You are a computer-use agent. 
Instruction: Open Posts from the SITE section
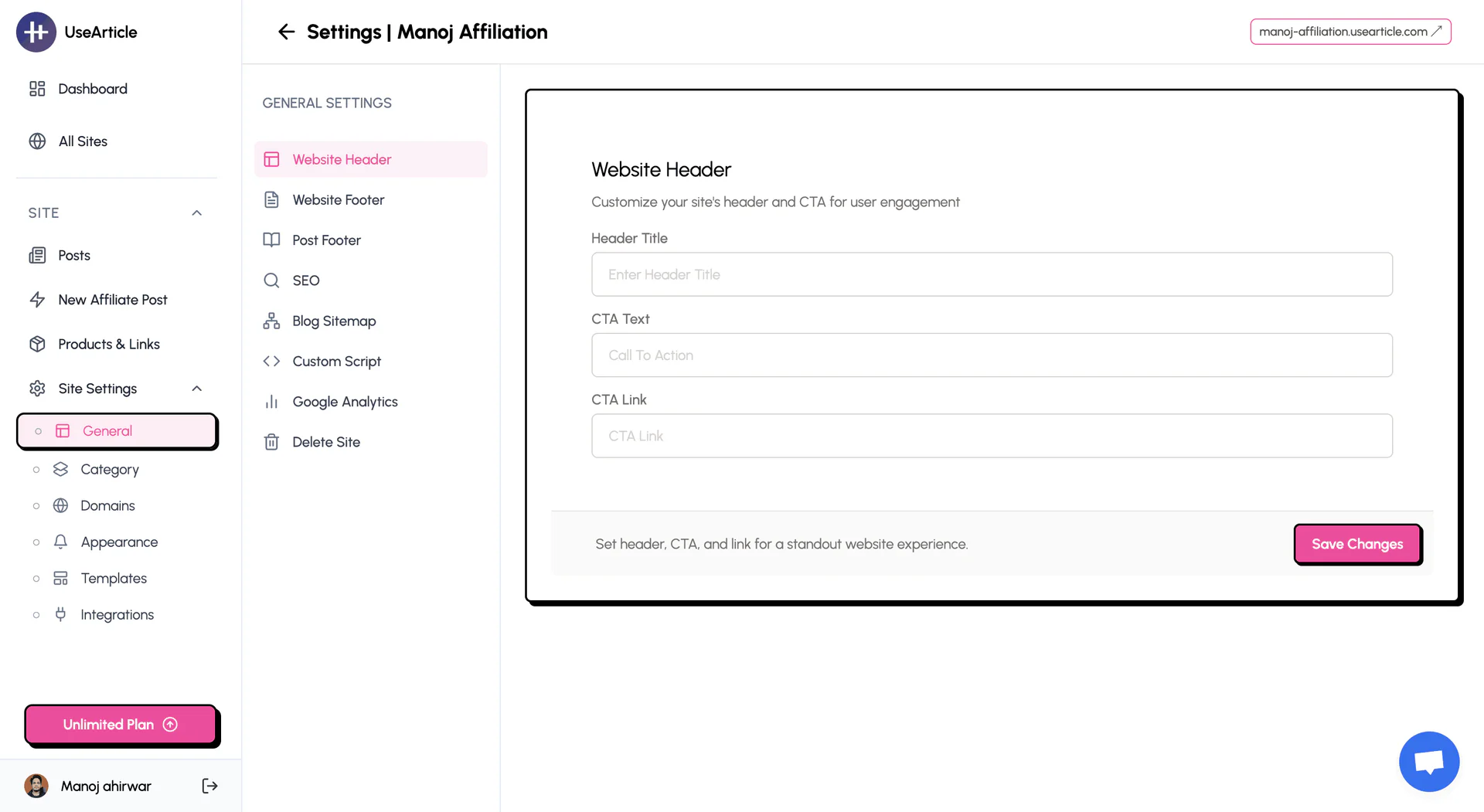coord(73,255)
